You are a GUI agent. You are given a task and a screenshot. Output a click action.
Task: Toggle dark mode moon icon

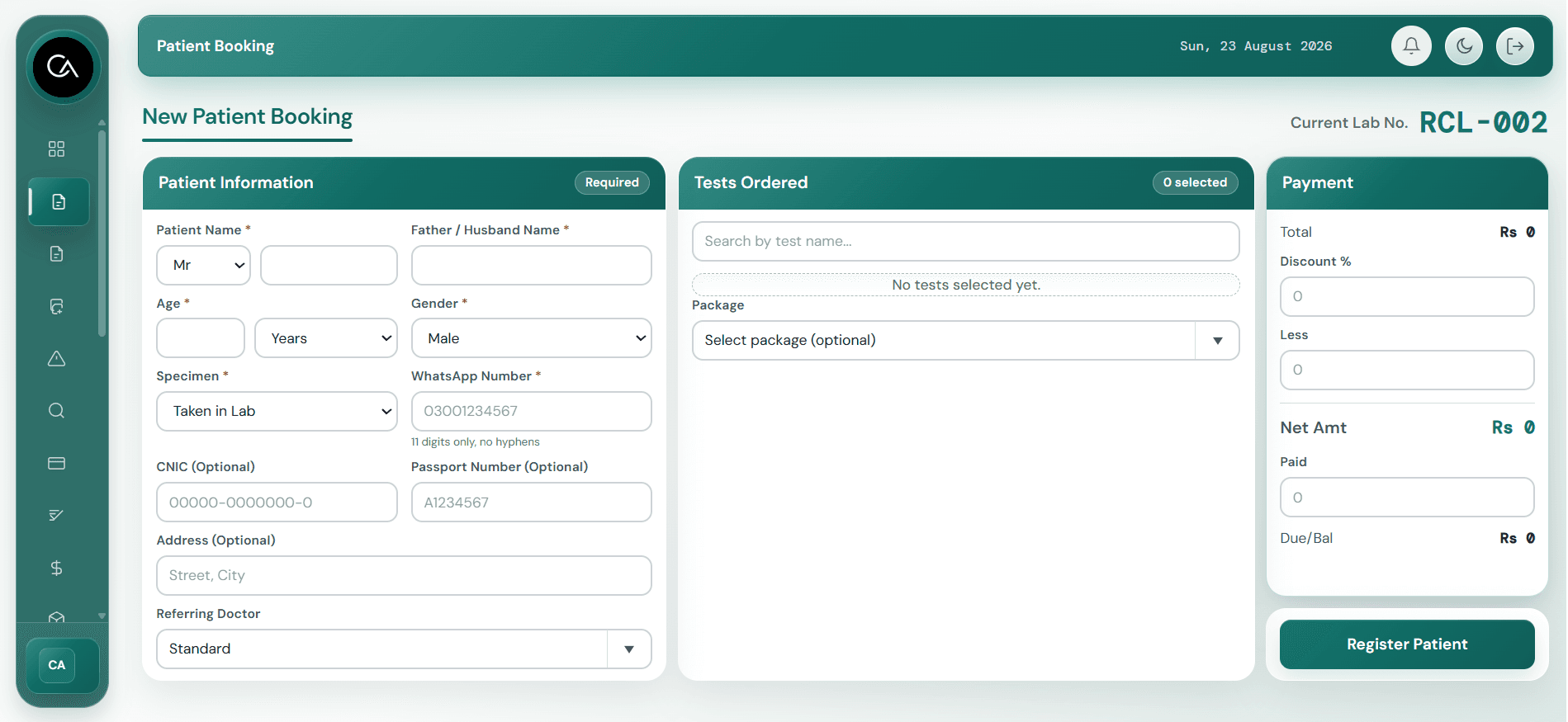click(1464, 46)
